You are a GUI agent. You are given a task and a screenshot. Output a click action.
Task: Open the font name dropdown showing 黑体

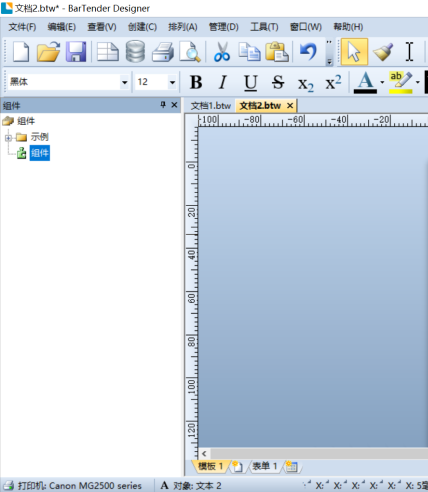pyautogui.click(x=125, y=82)
